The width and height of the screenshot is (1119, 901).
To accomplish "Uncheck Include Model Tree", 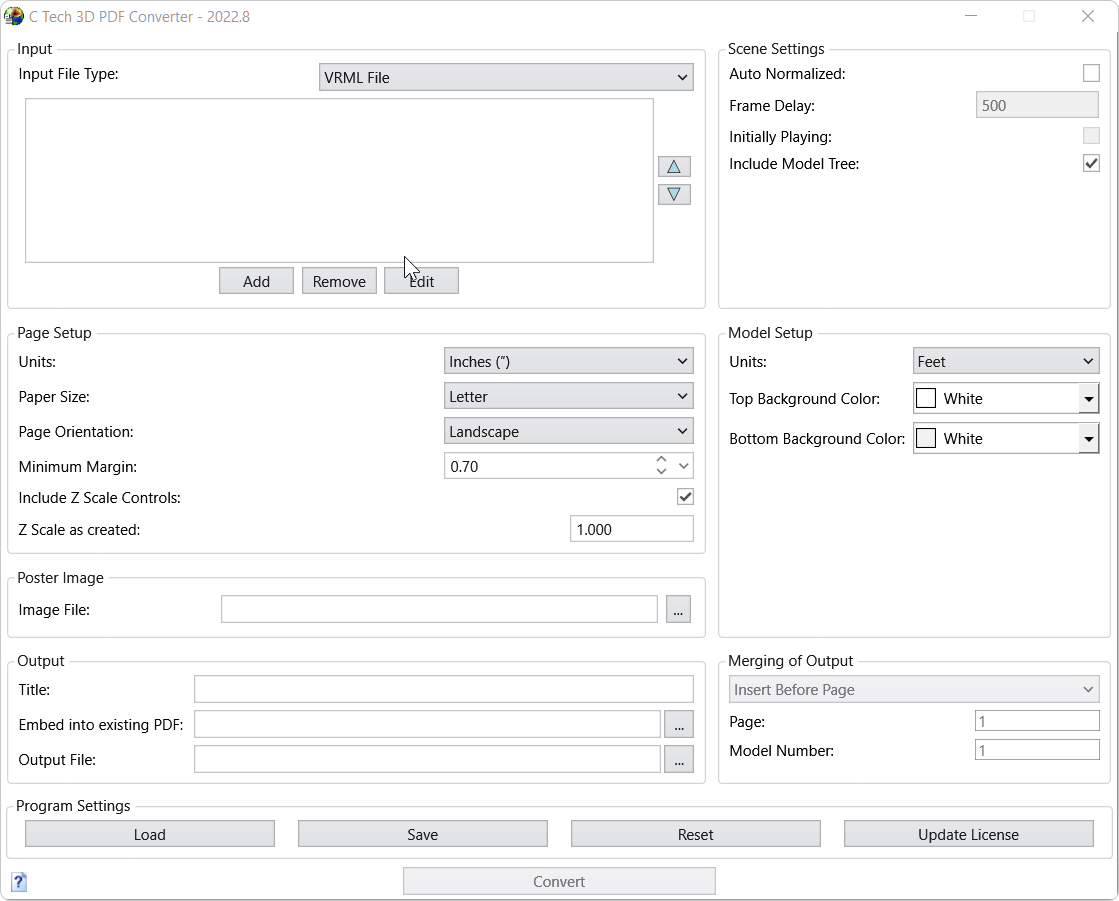I will [x=1091, y=163].
